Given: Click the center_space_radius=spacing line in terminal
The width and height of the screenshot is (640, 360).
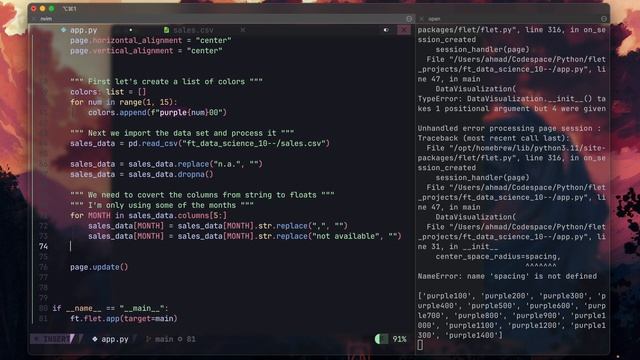Looking at the screenshot, I should click(498, 257).
